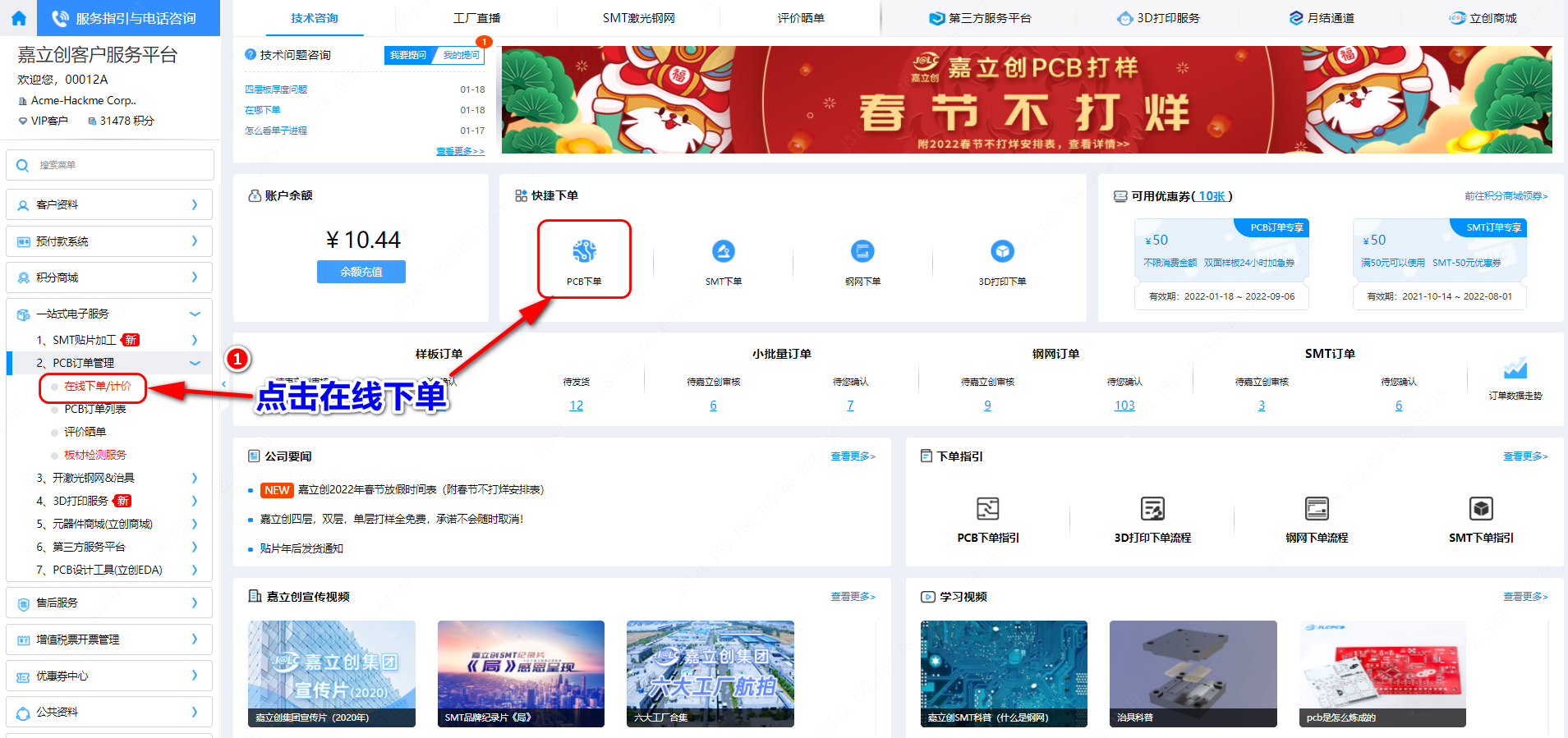Viewport: 1568px width, 738px height.
Task: Select the PCB订单专享 ¥50 coupon
Action: (x=1221, y=264)
